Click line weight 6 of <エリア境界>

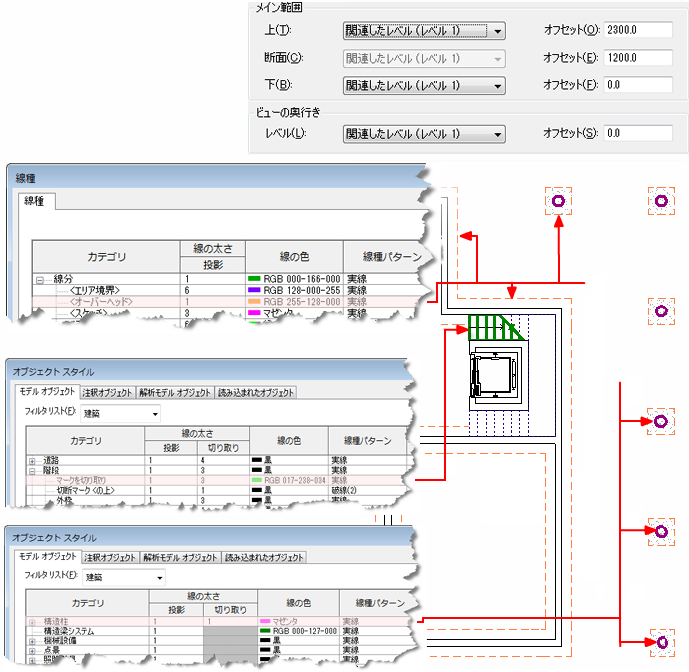point(213,290)
